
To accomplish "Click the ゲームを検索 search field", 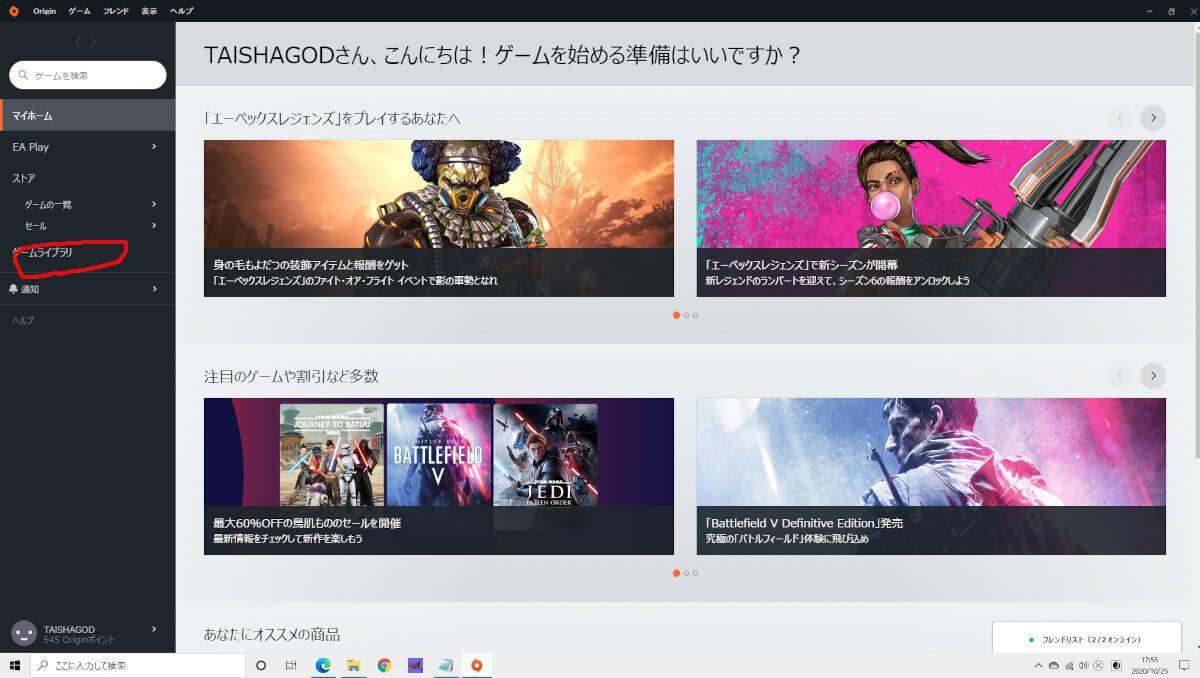I will pyautogui.click(x=88, y=75).
